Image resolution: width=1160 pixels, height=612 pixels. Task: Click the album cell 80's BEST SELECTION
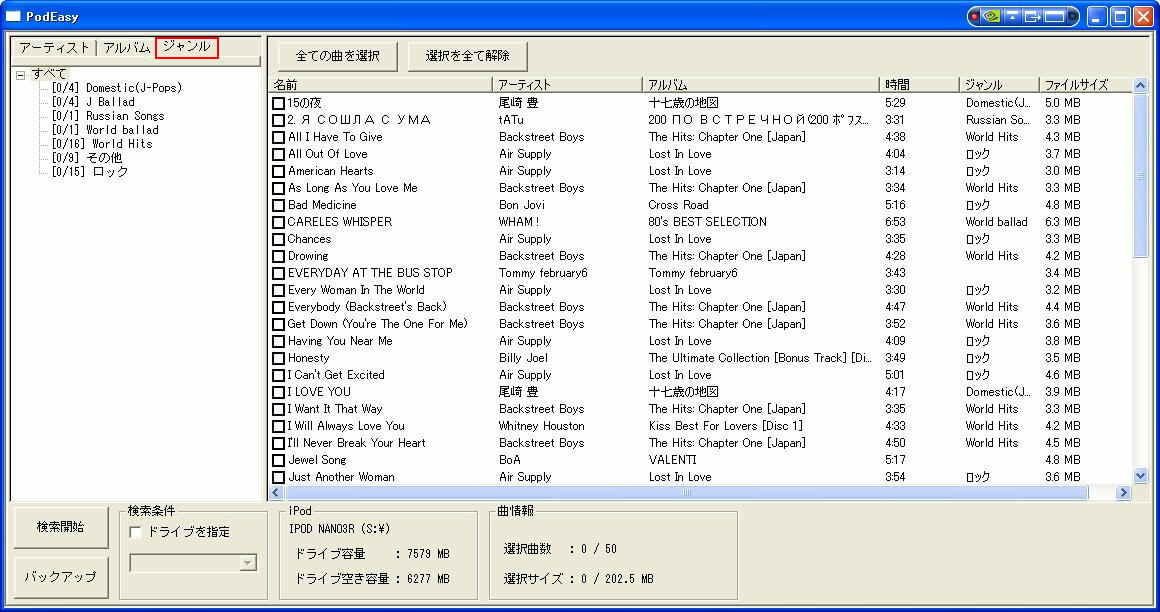coord(707,222)
